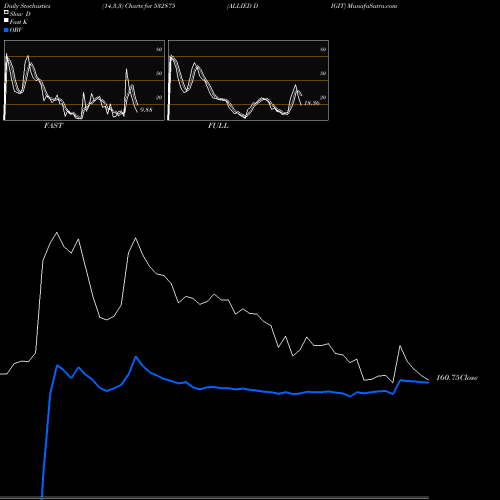Click the '(ALLIED D' stock name text
The height and width of the screenshot is (500, 500).
coord(242,6)
